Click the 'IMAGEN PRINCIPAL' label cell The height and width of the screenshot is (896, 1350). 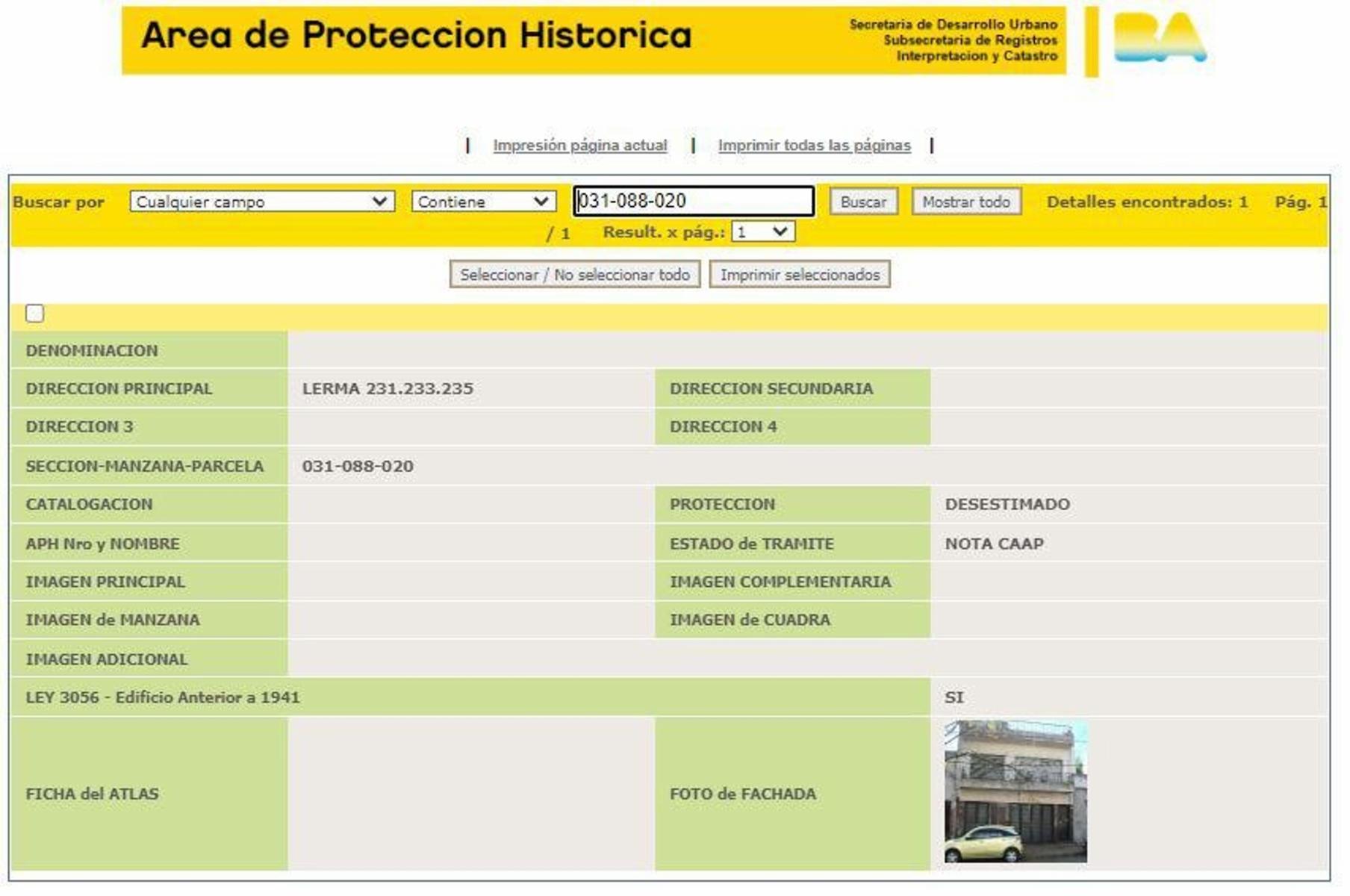[149, 582]
